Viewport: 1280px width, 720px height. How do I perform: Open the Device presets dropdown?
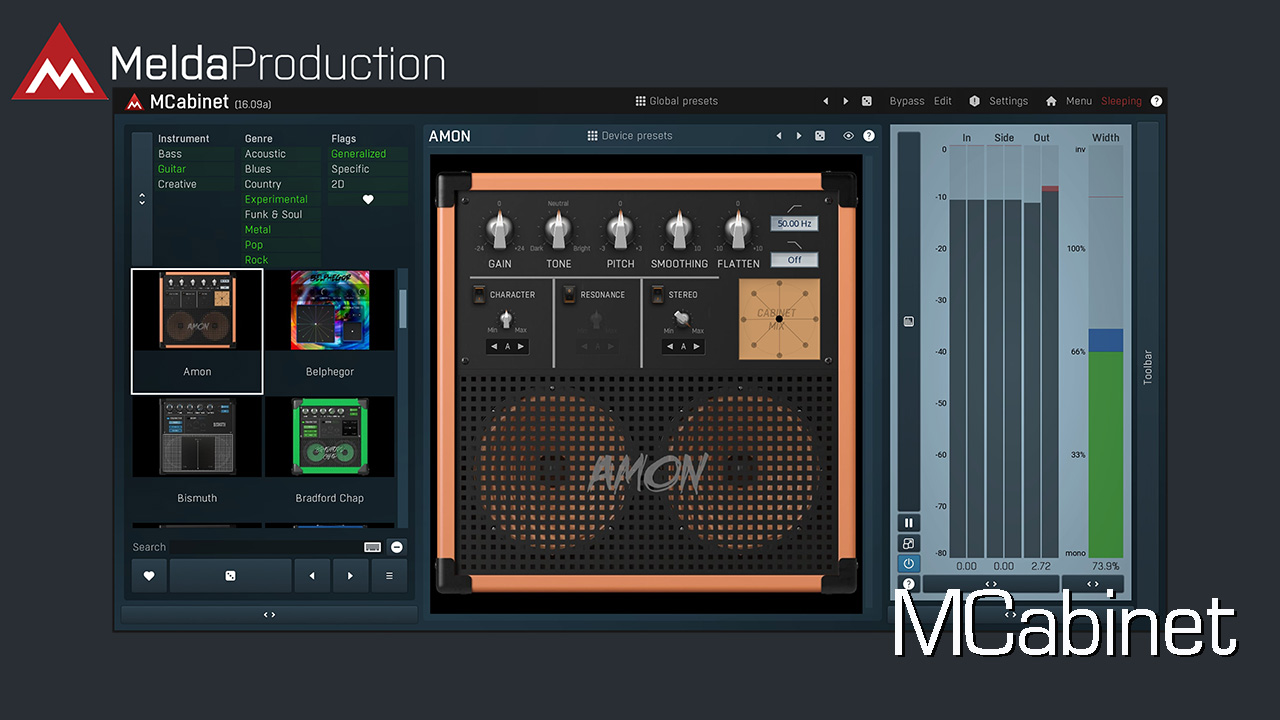[629, 136]
